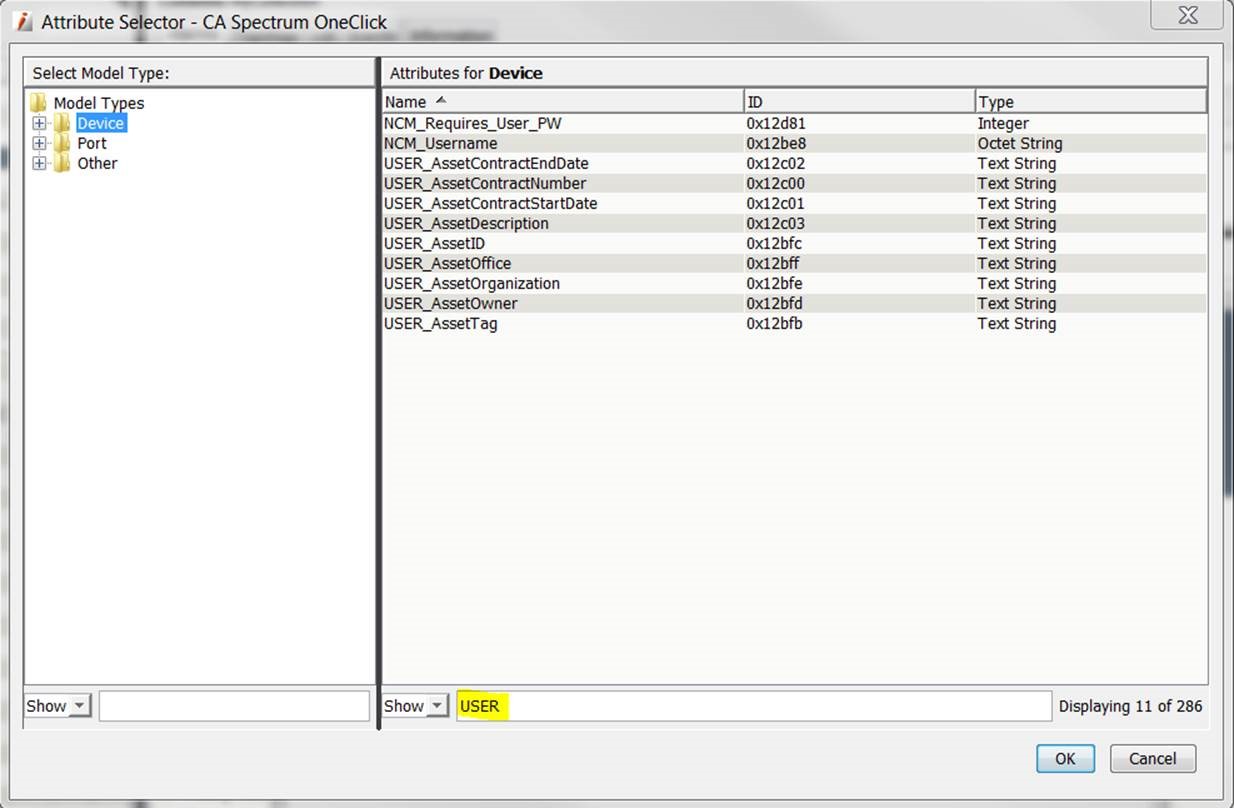Select the NCM_Requires_User_PW attribute row

pyautogui.click(x=794, y=123)
